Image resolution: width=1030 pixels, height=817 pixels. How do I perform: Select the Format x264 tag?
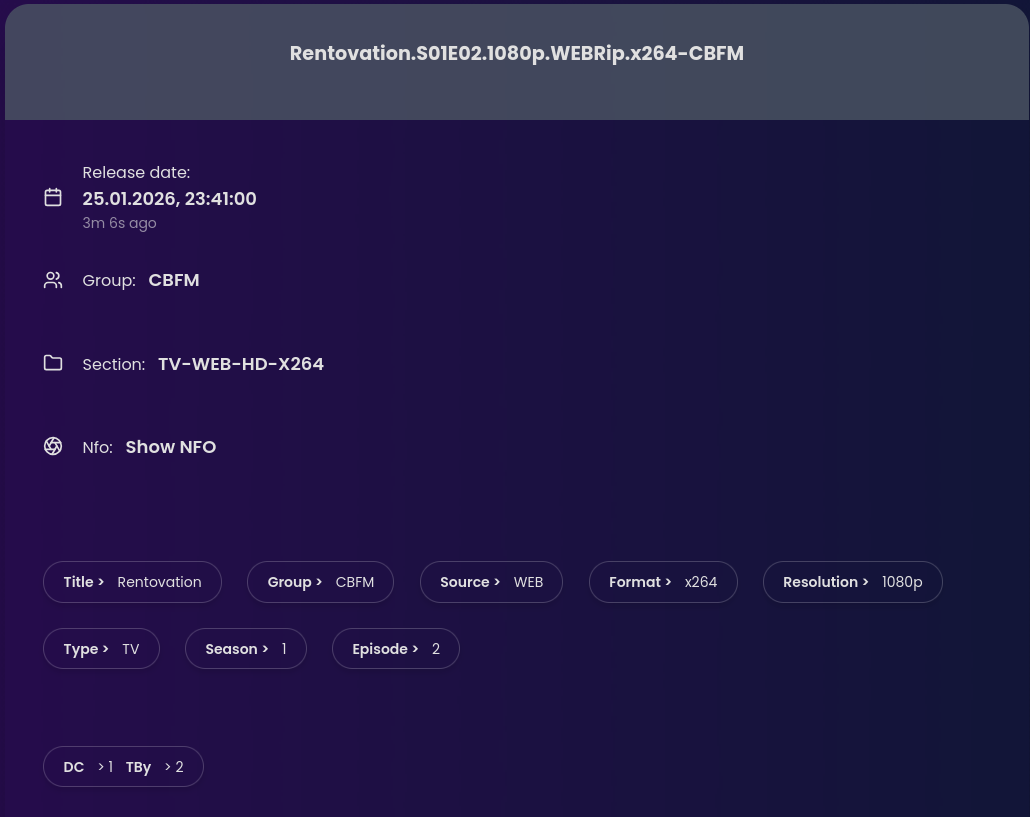click(x=663, y=582)
